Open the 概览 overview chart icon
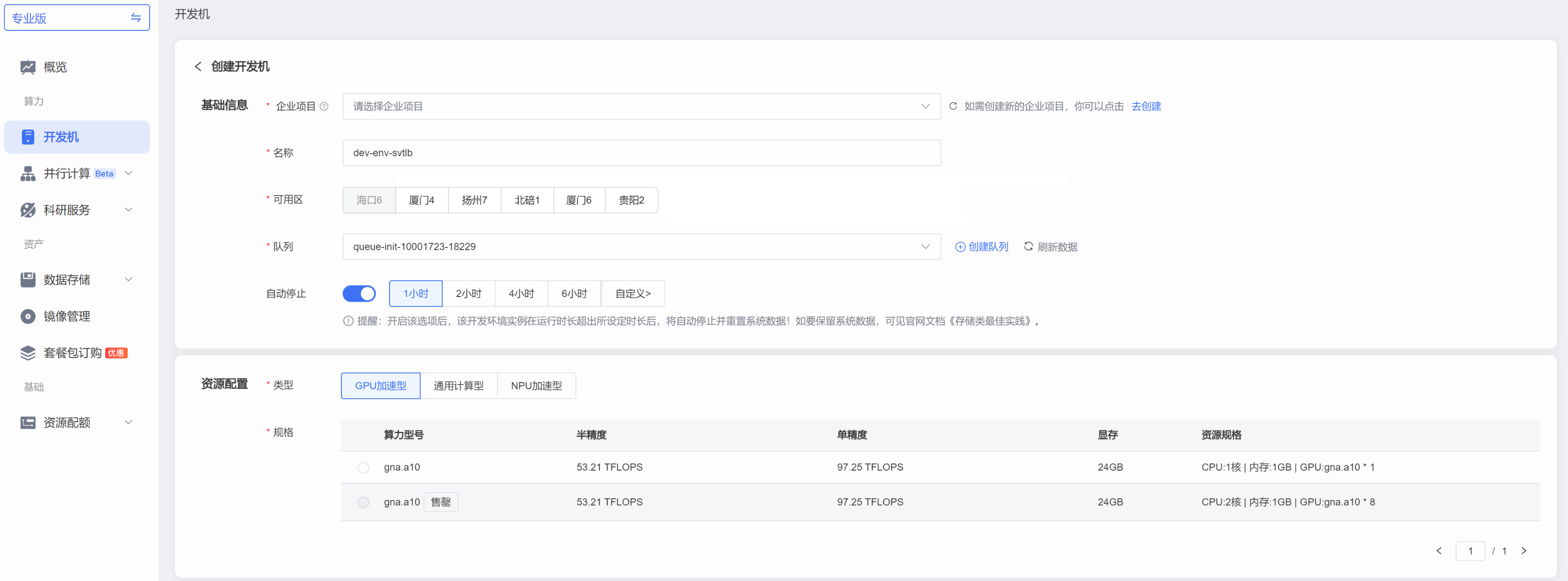 click(x=28, y=67)
